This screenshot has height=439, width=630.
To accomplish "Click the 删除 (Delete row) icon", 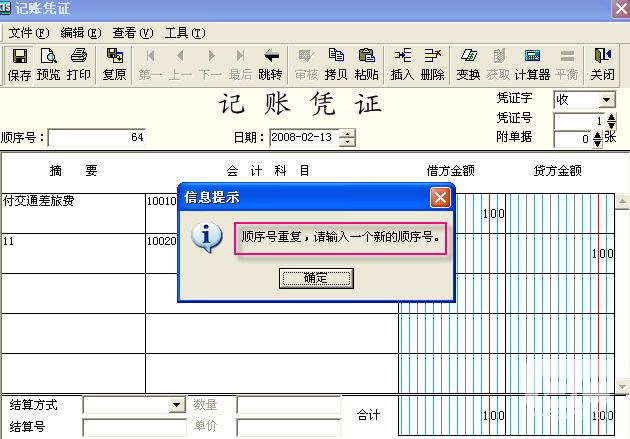I will click(432, 63).
